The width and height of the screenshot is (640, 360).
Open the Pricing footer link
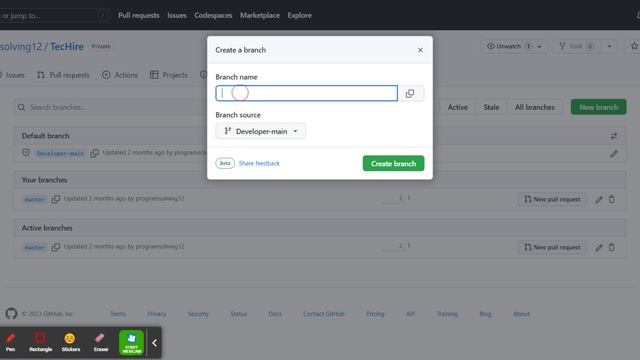click(x=375, y=314)
